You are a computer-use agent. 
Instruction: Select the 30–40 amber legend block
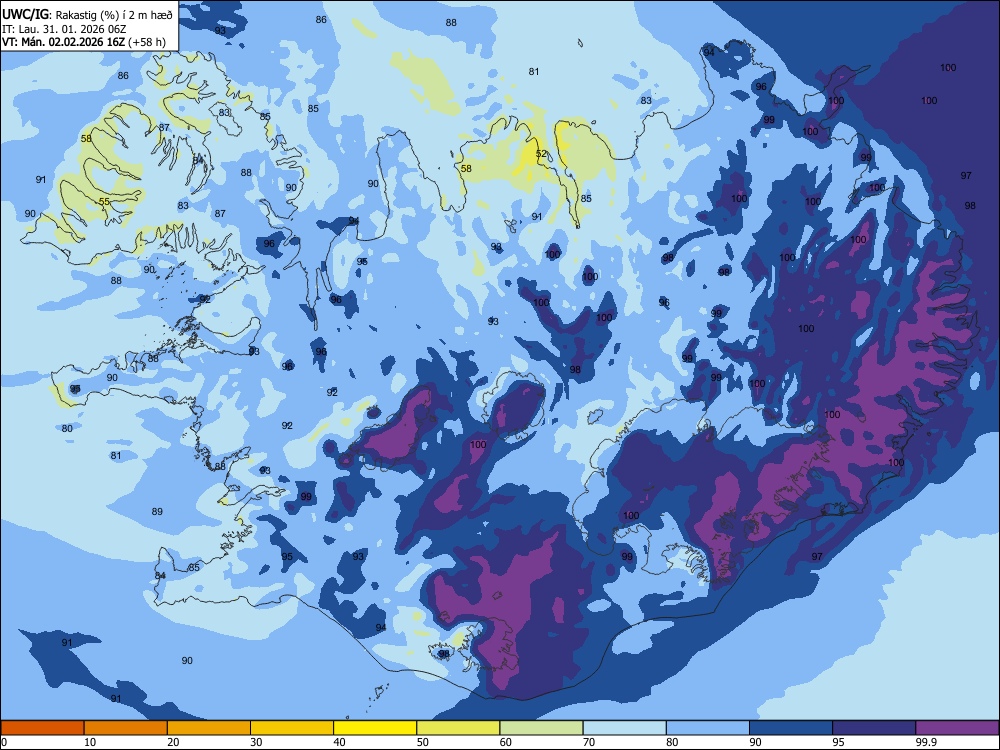click(292, 728)
